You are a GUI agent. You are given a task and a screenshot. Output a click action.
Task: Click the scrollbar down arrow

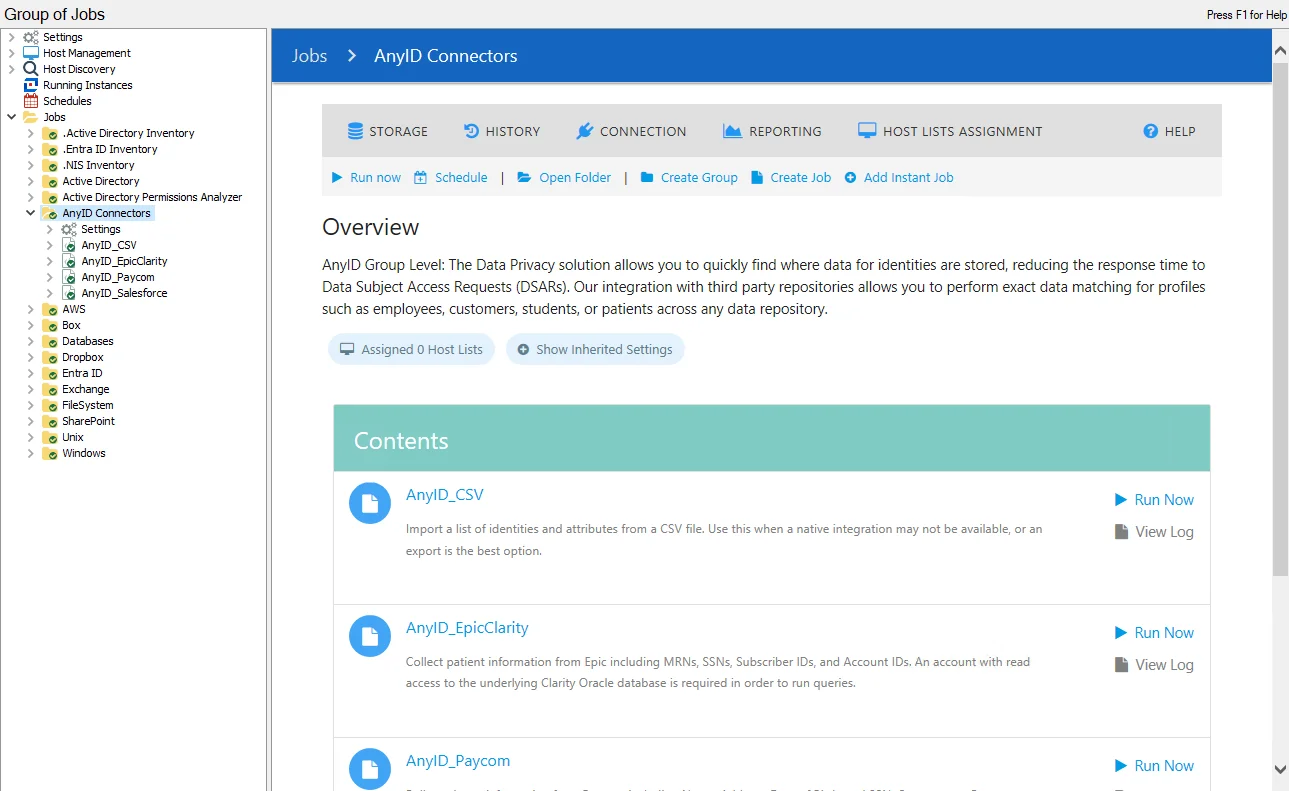point(1280,769)
